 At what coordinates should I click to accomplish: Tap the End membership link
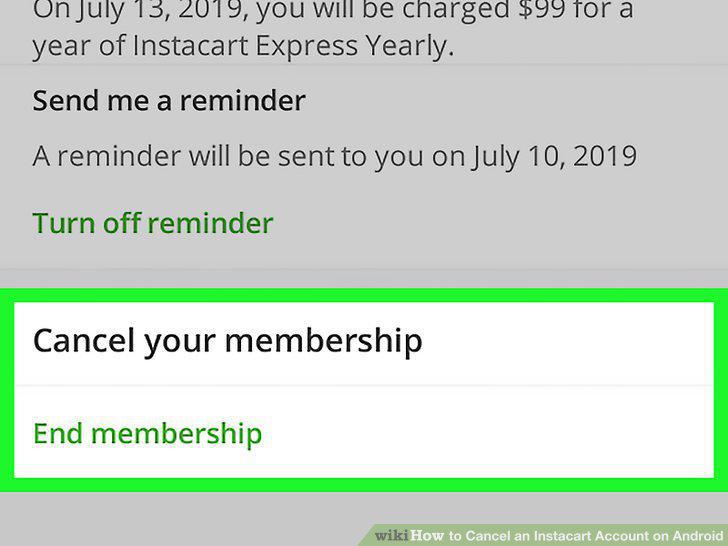[x=148, y=434]
